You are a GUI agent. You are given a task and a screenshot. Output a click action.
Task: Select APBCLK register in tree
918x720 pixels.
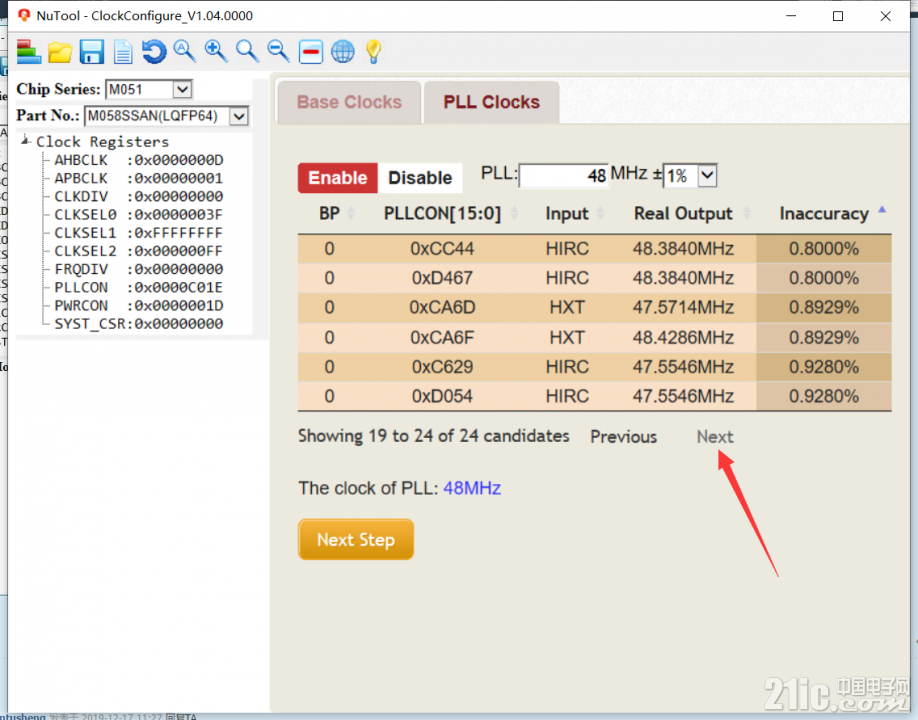(138, 178)
